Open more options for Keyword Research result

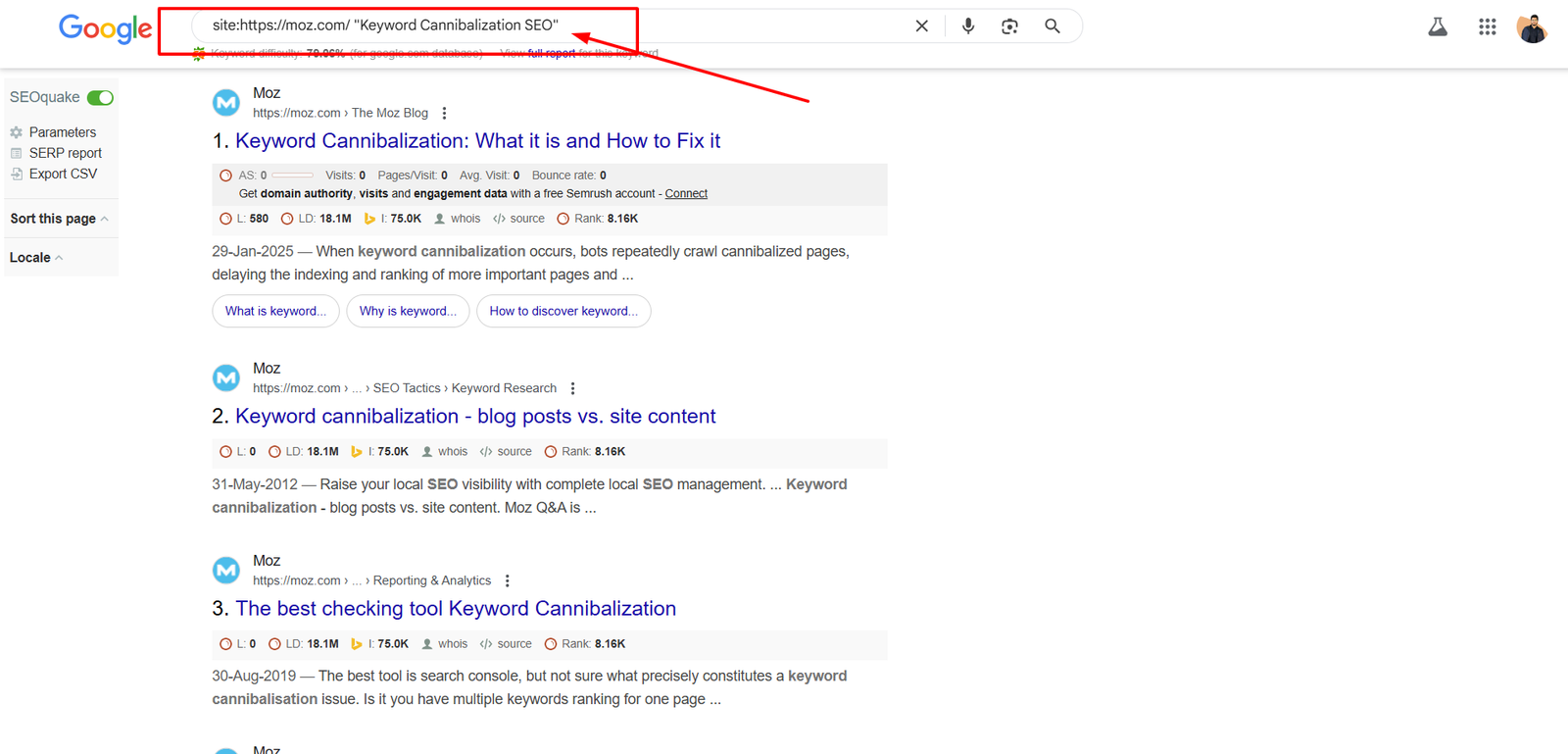tap(572, 389)
